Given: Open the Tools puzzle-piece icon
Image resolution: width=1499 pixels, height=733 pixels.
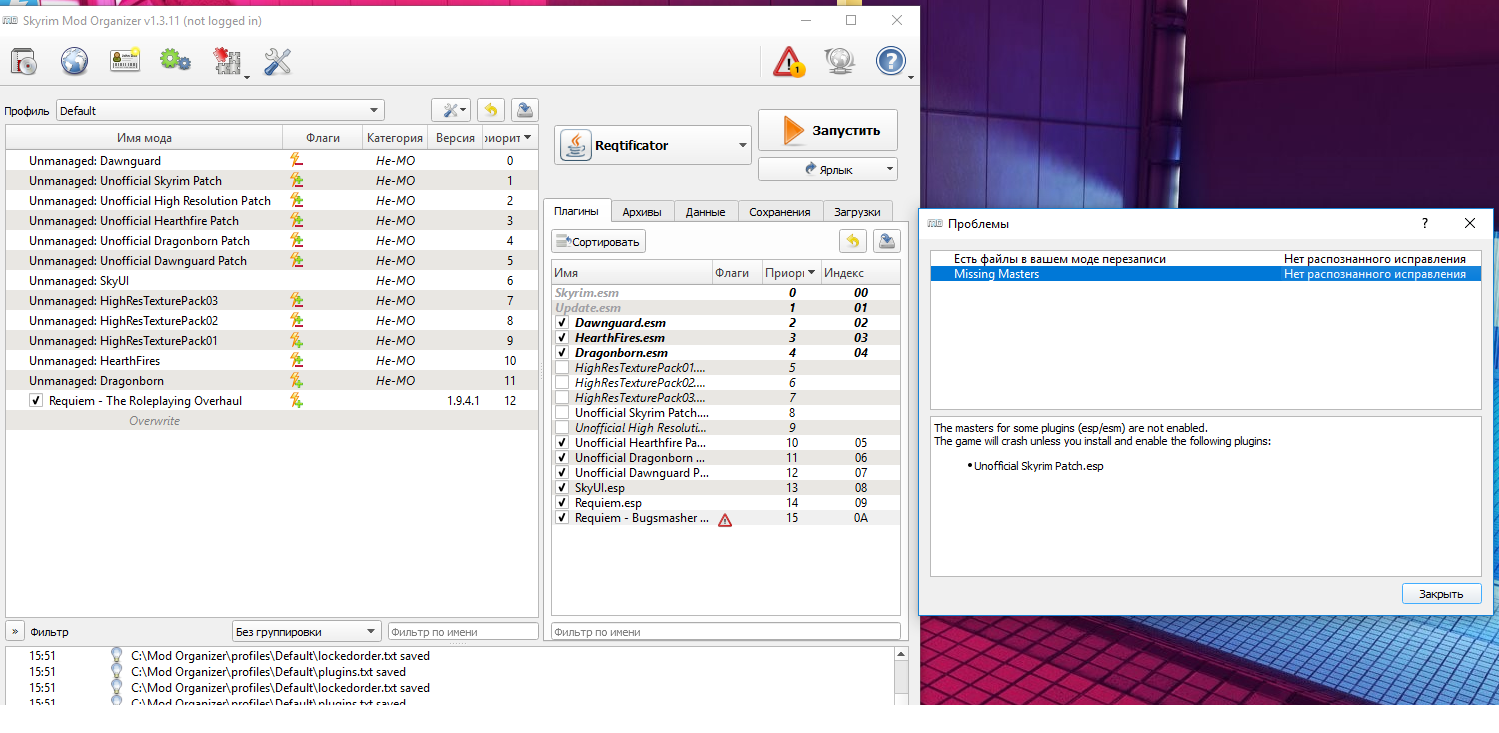Looking at the screenshot, I should [227, 61].
